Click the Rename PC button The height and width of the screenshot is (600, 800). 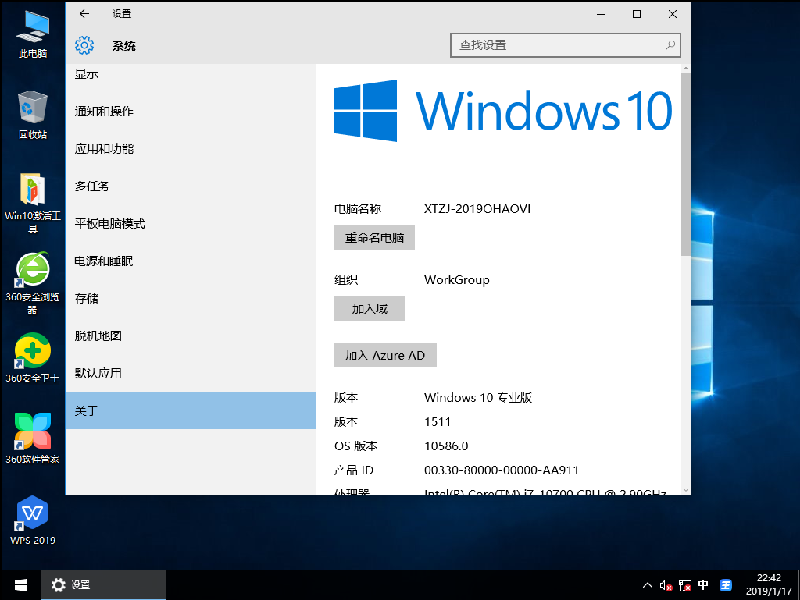(x=375, y=237)
